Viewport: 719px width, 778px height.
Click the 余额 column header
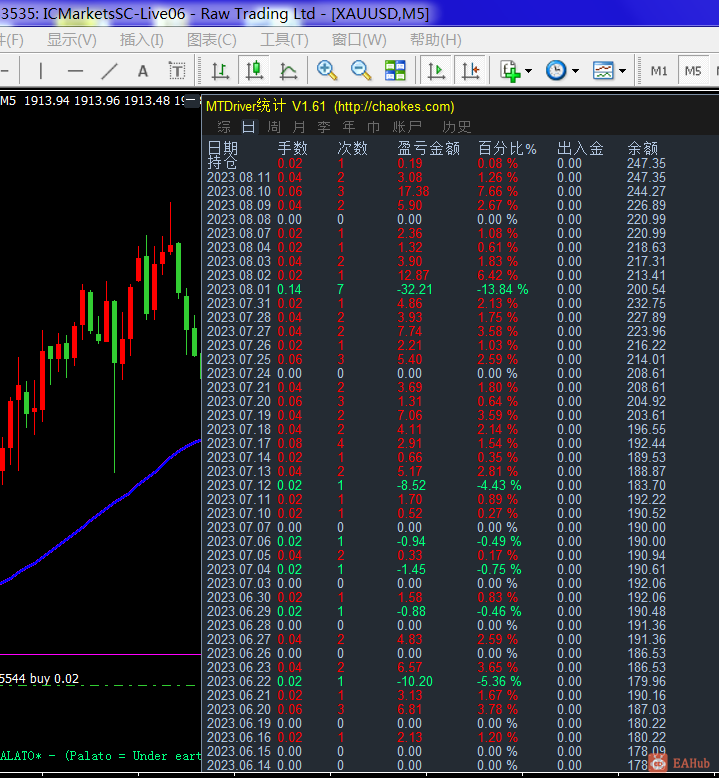pos(643,148)
